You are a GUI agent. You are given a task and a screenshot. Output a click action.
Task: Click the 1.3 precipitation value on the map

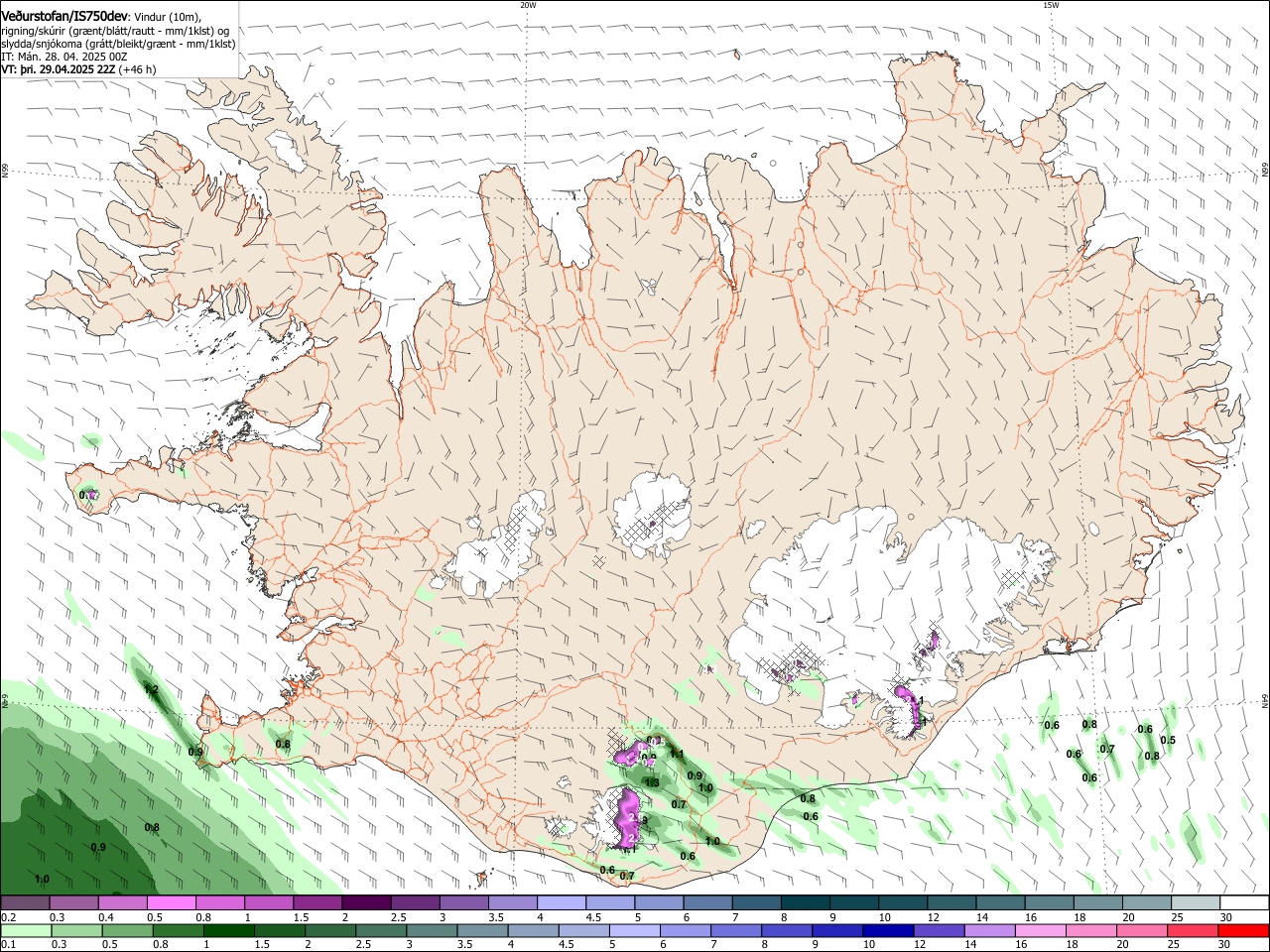coord(652,783)
